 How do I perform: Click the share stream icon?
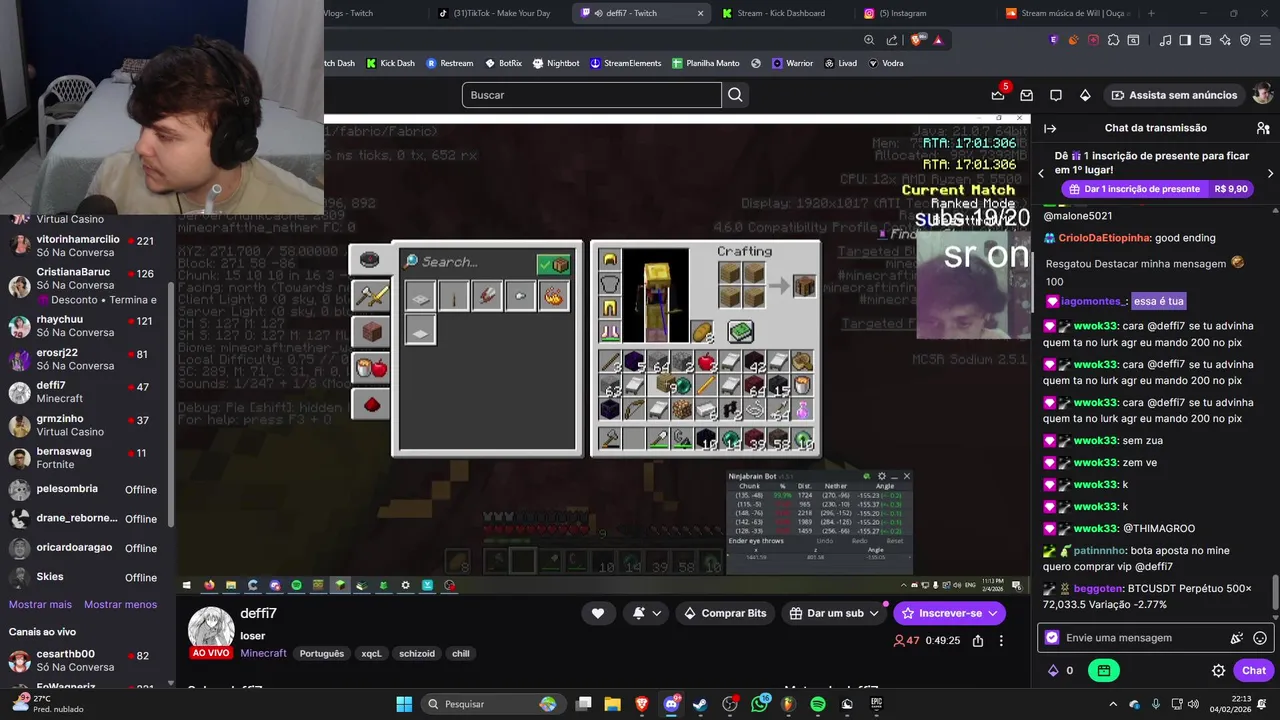coord(978,641)
